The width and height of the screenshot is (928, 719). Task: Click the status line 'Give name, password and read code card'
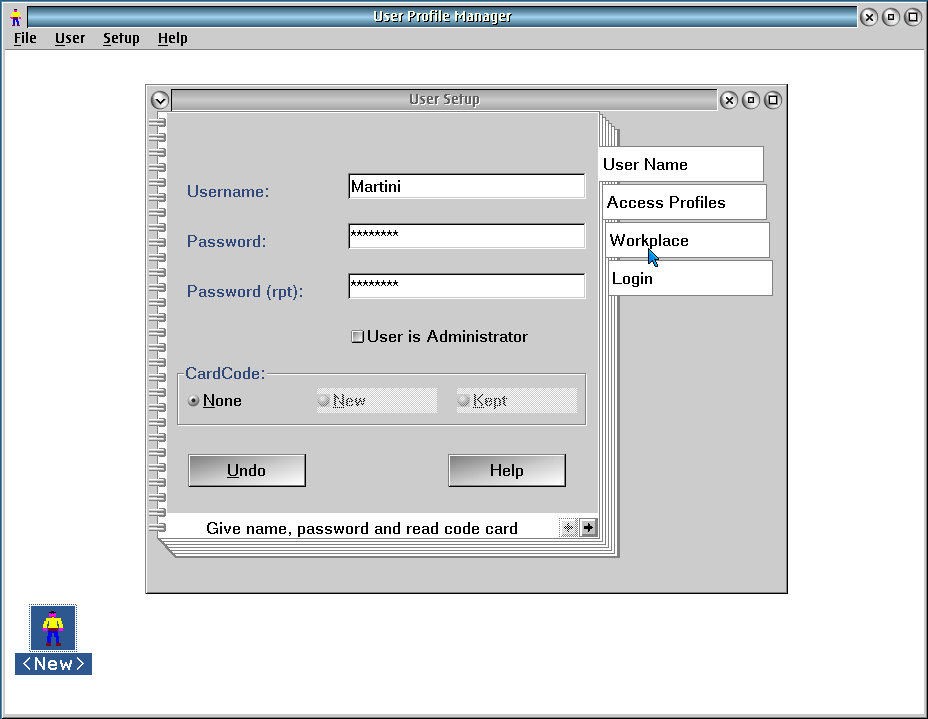point(362,528)
